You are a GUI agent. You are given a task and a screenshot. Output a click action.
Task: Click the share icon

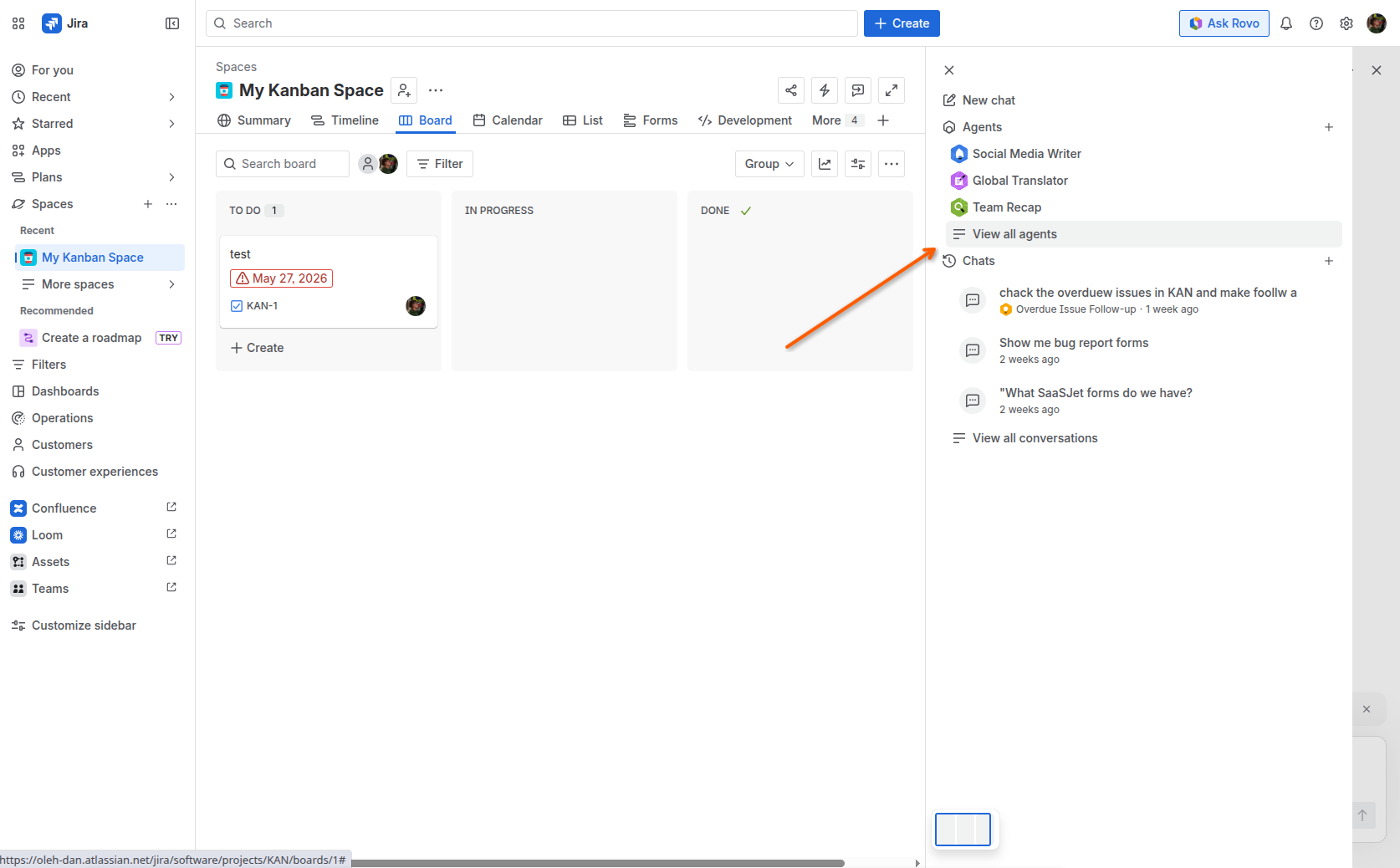point(791,90)
